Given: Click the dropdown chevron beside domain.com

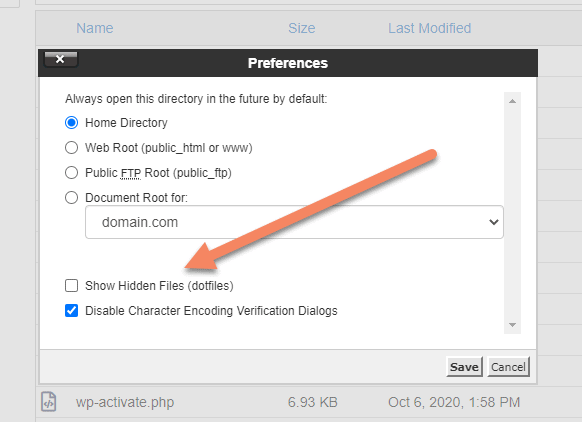Looking at the screenshot, I should point(494,222).
